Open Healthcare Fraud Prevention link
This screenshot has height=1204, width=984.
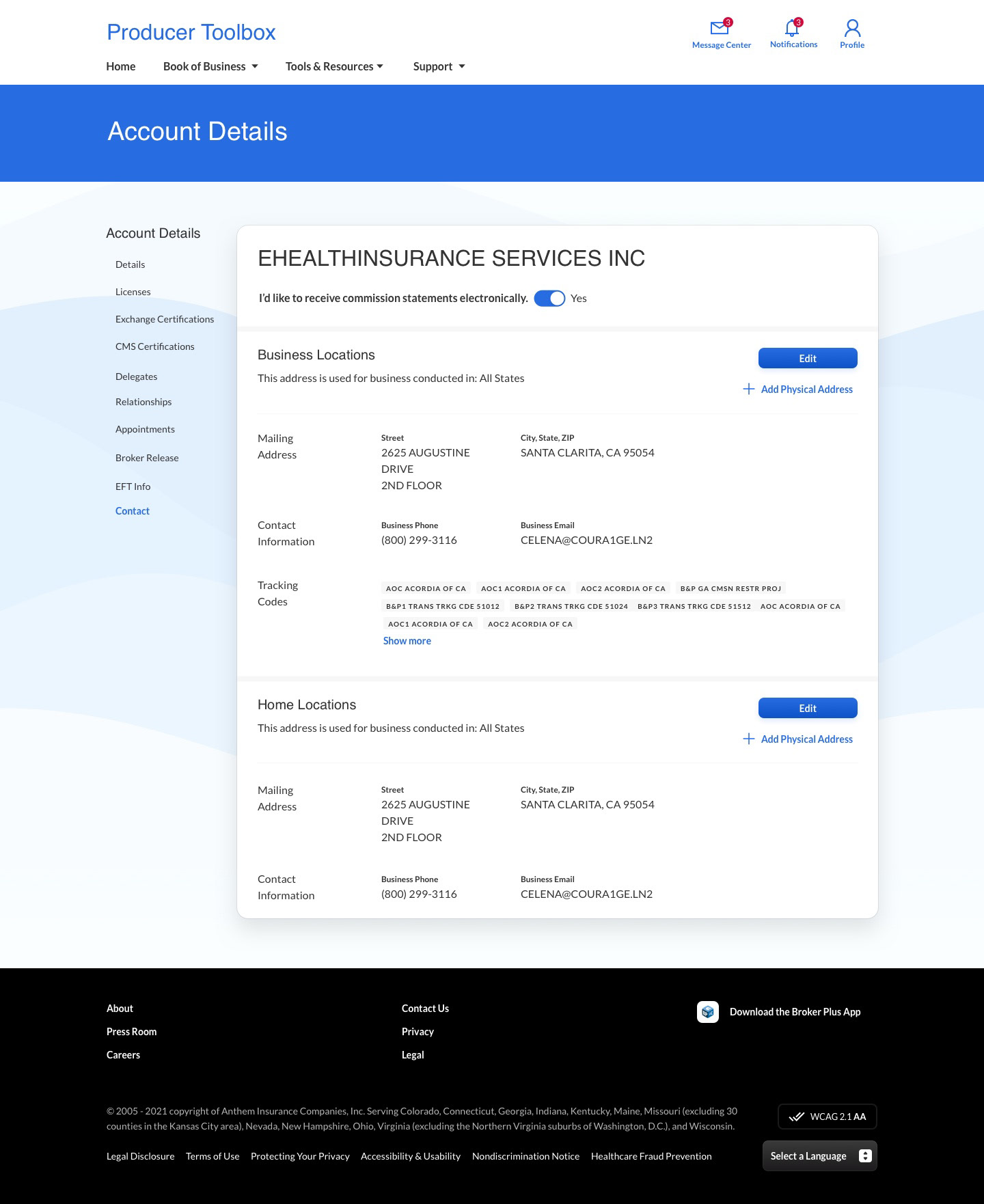tap(651, 1156)
